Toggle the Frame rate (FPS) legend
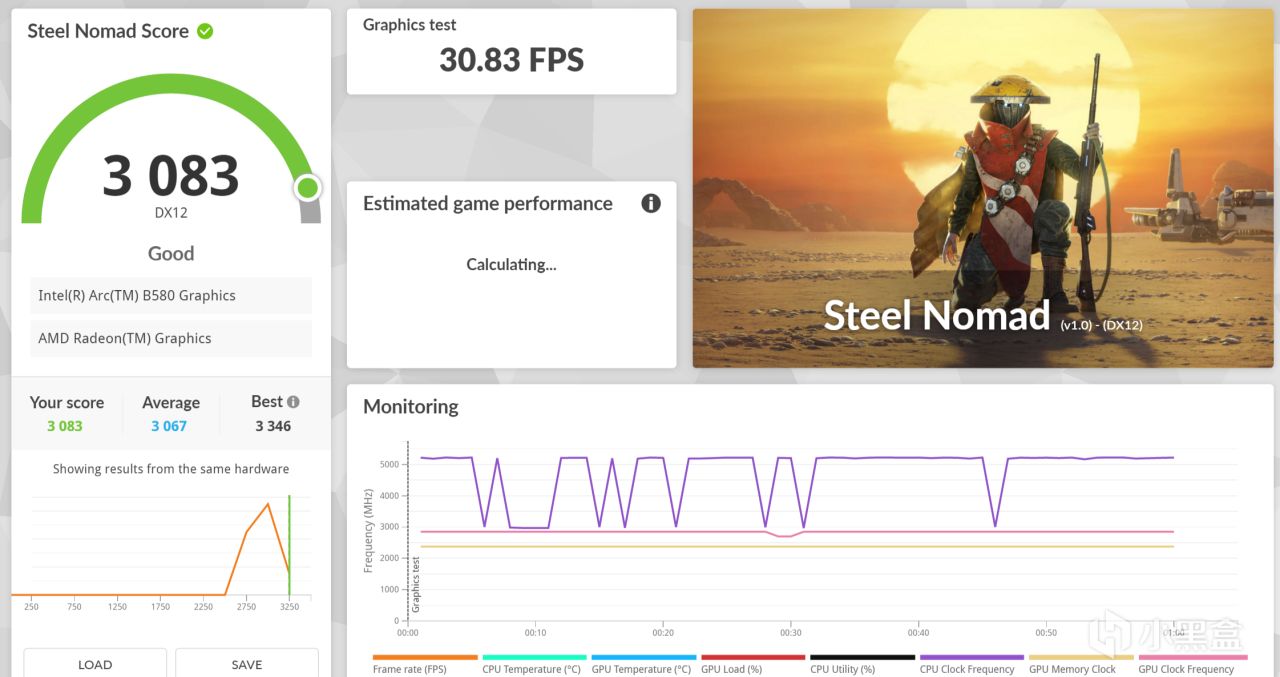Screen dimensions: 1280x677 425,664
